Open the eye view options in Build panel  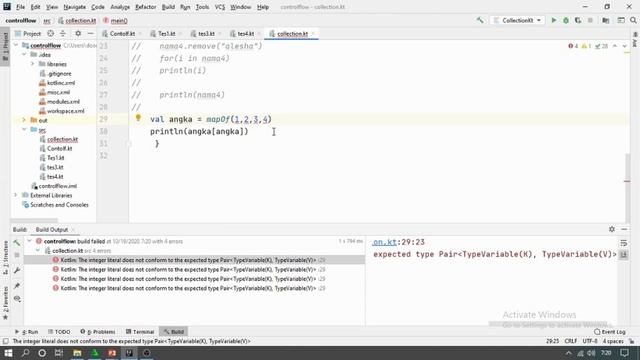point(17,299)
